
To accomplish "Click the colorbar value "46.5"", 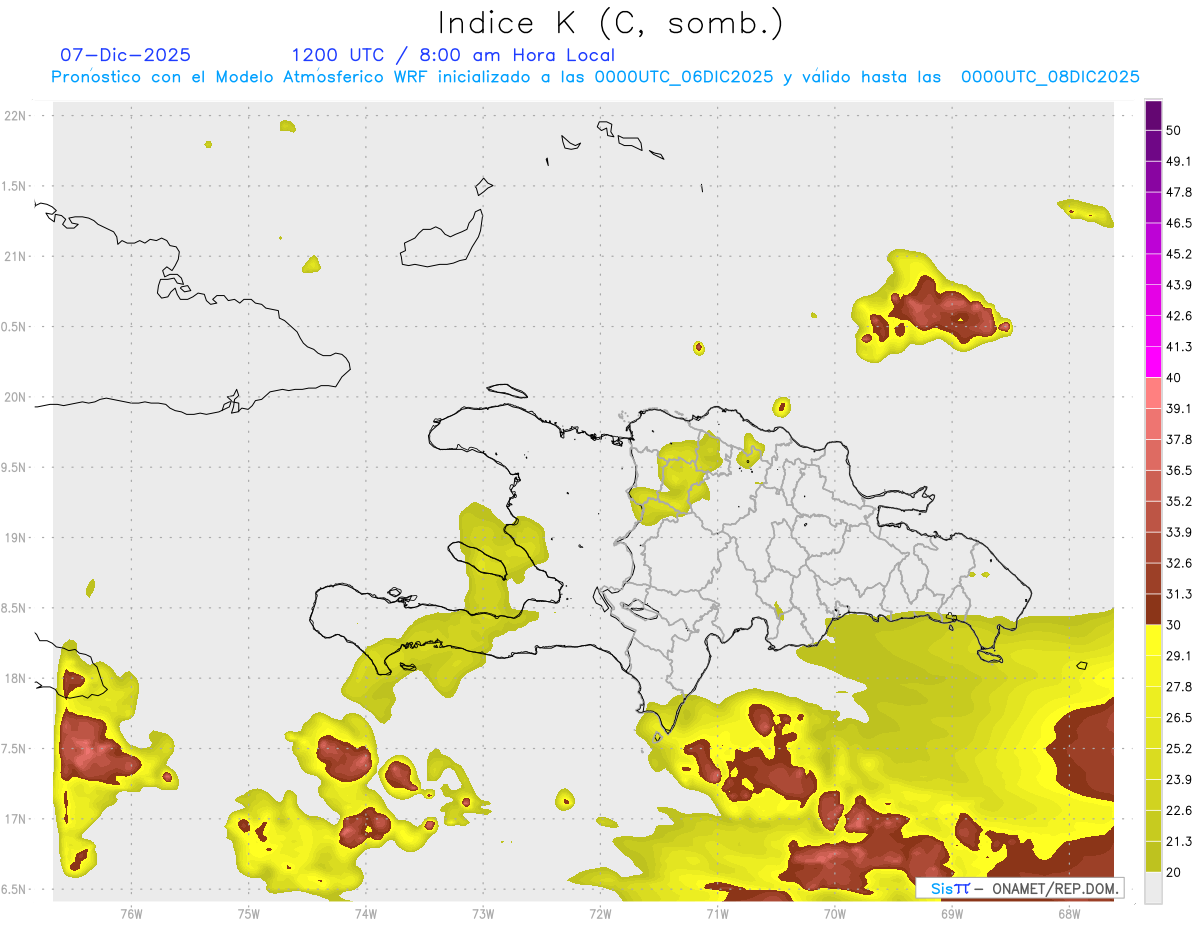I will coord(1179,223).
